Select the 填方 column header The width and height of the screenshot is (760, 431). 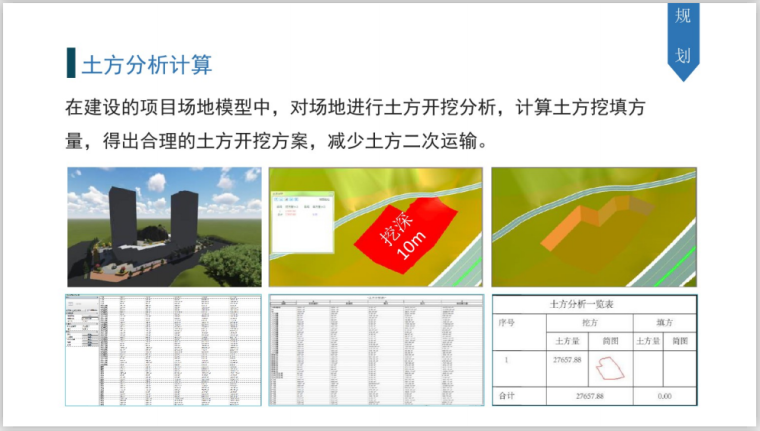coord(663,323)
